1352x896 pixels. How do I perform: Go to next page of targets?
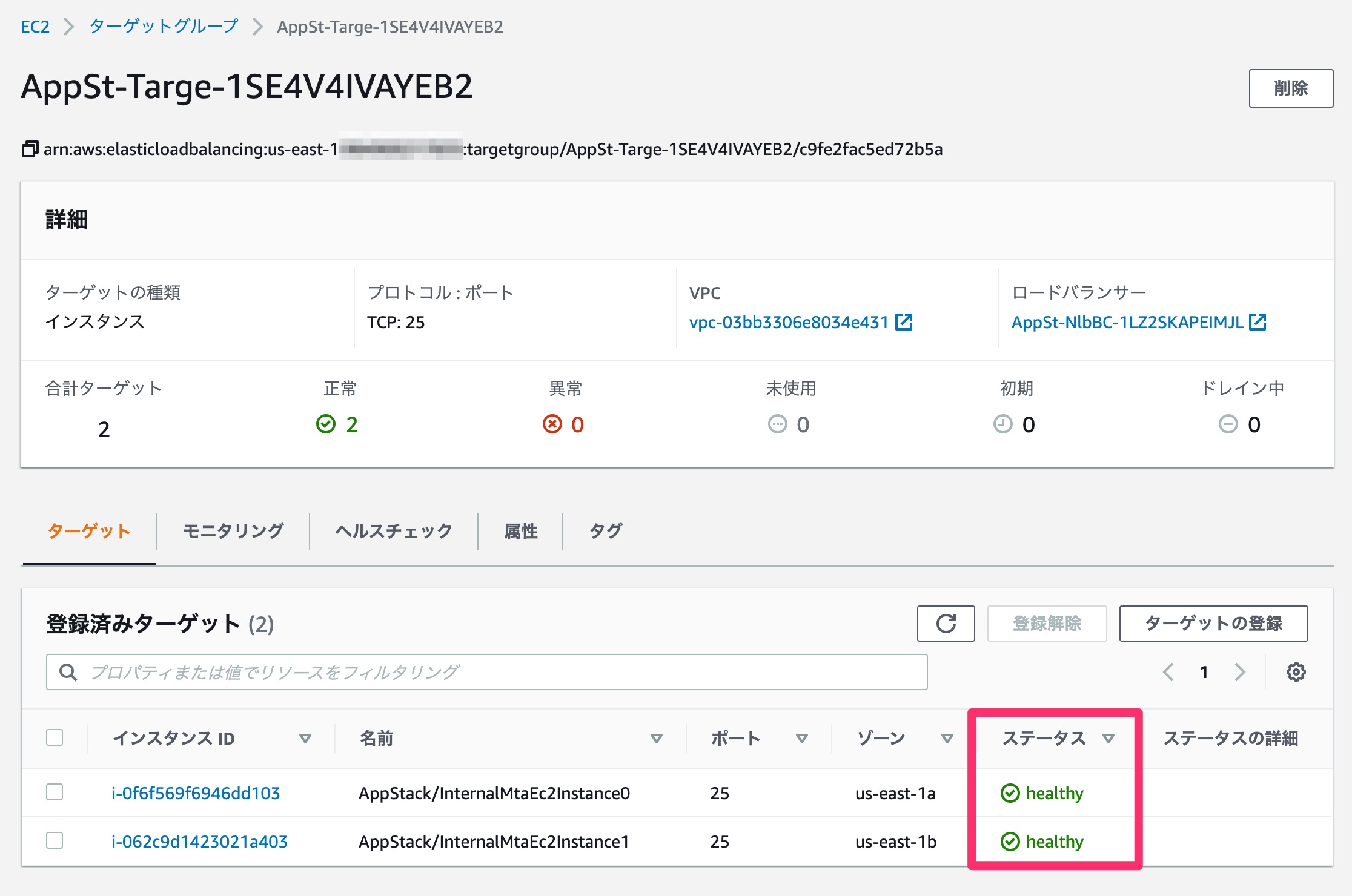(1239, 671)
